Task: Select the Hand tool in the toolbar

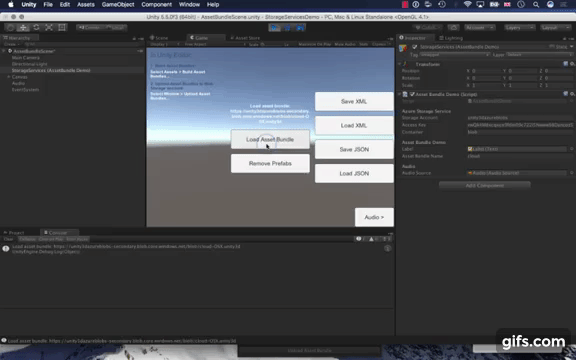Action: pos(11,28)
